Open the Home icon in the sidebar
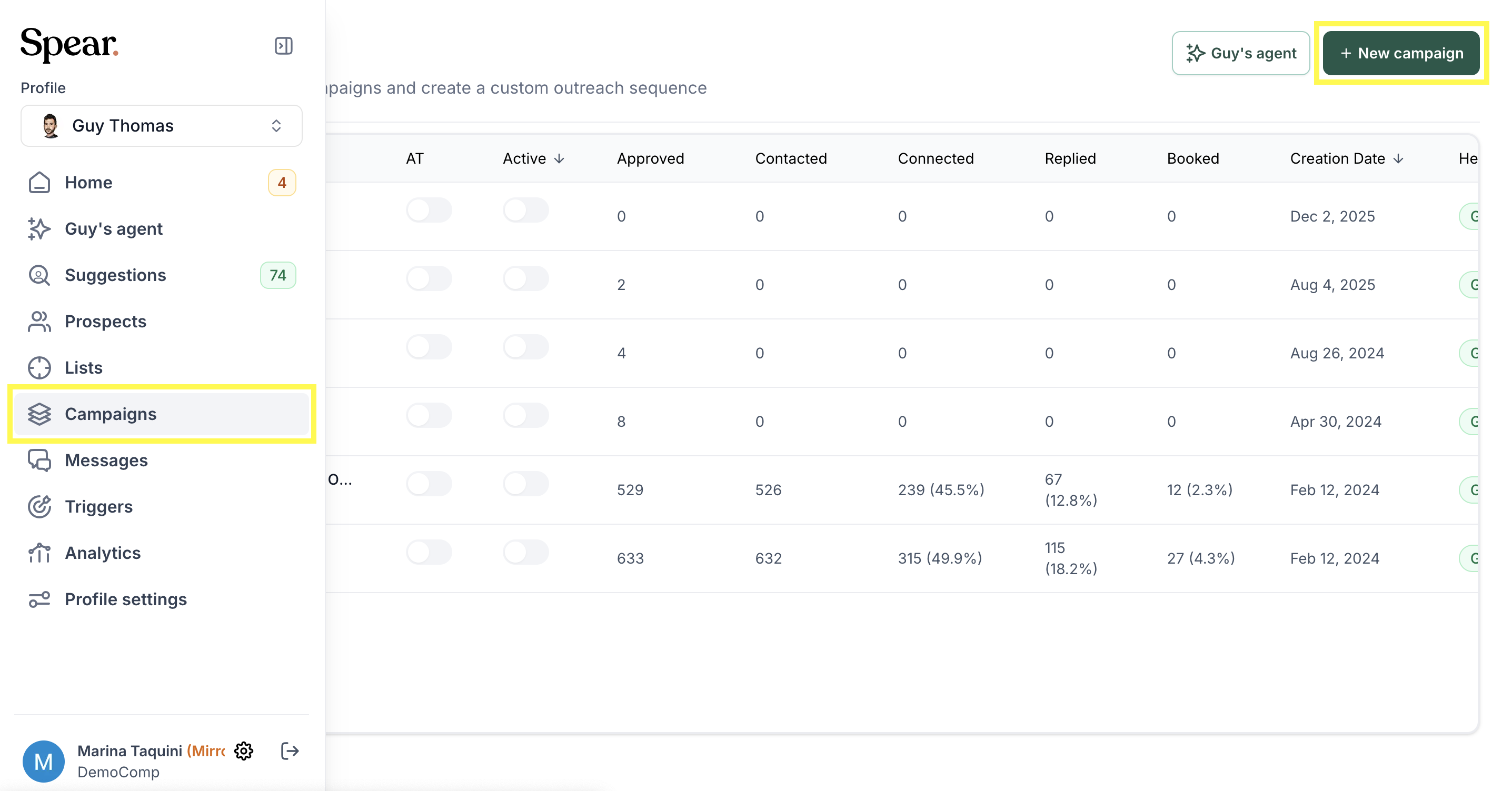 pos(39,183)
